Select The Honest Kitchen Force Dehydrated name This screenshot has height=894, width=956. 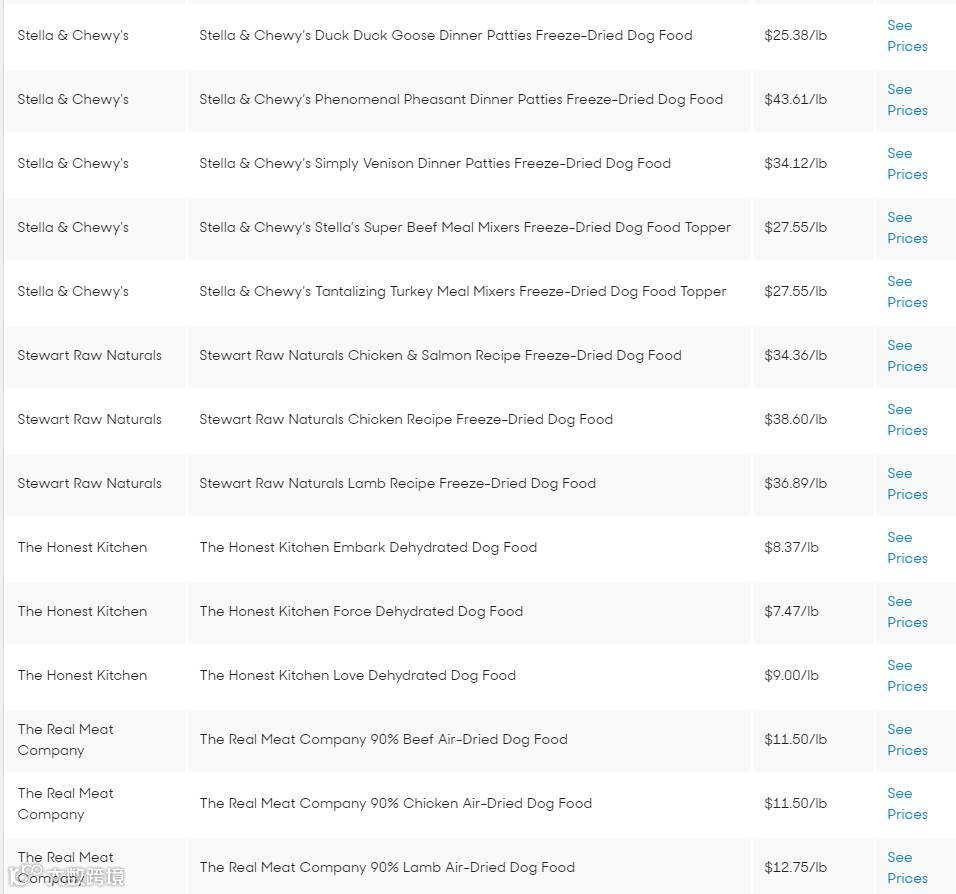coord(361,612)
